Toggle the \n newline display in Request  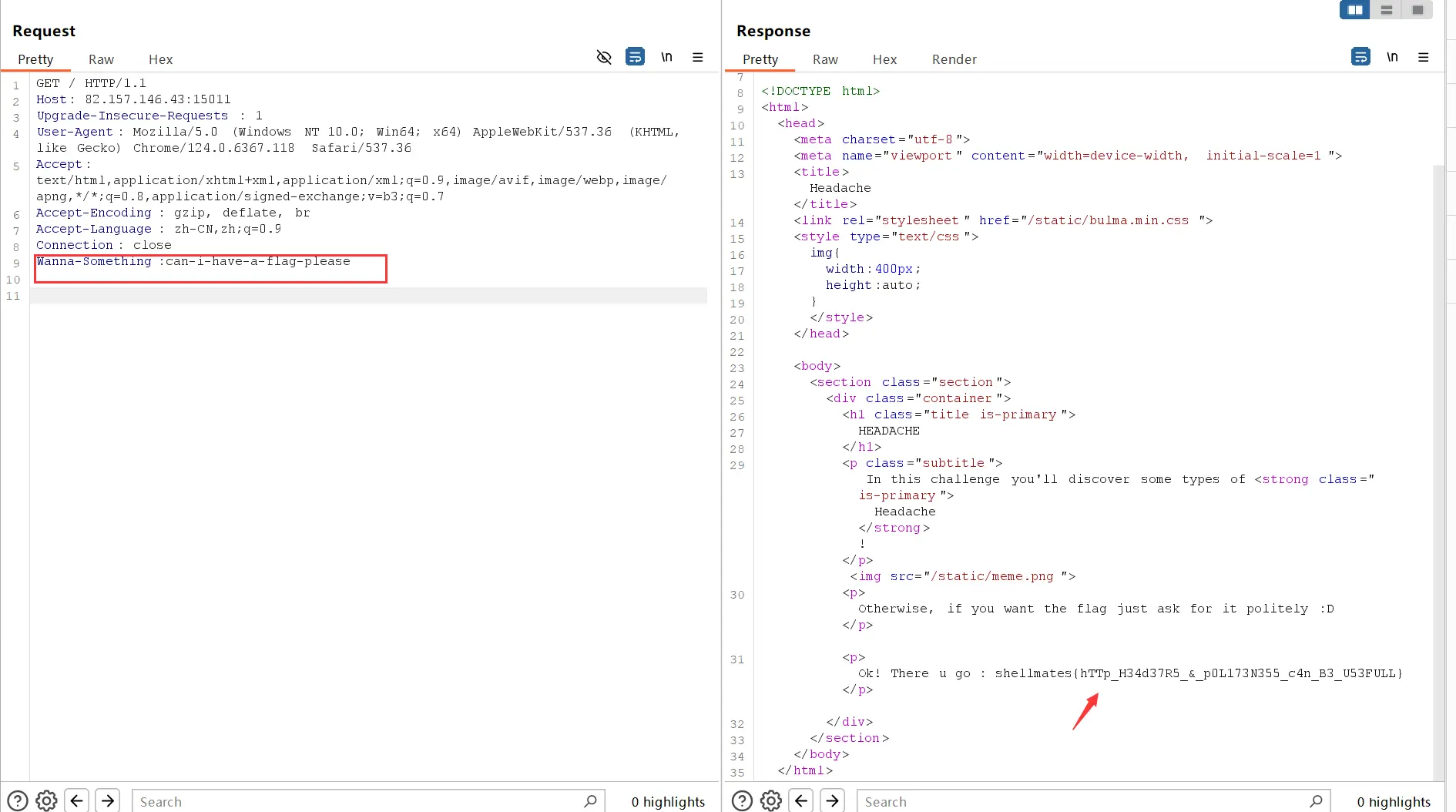click(x=667, y=57)
